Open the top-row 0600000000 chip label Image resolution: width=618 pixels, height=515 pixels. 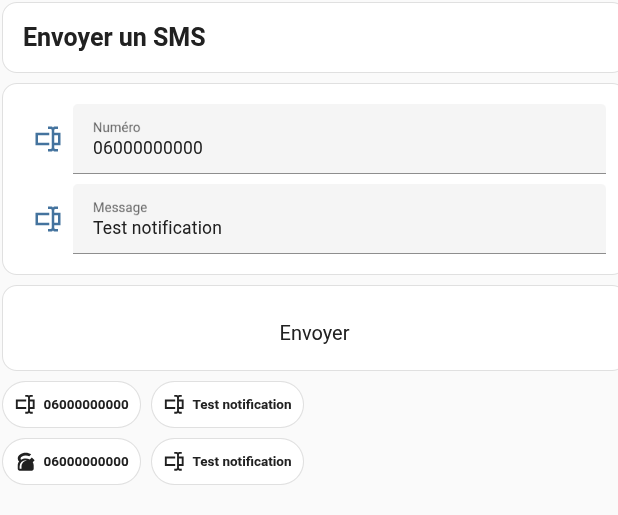86,405
